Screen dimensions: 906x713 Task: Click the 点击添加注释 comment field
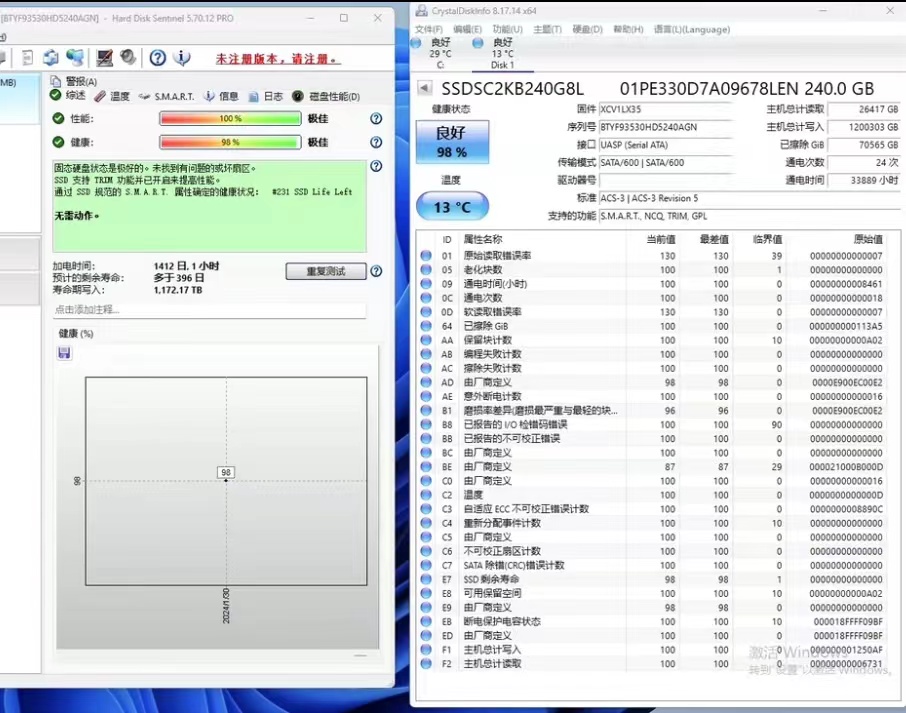(208, 310)
